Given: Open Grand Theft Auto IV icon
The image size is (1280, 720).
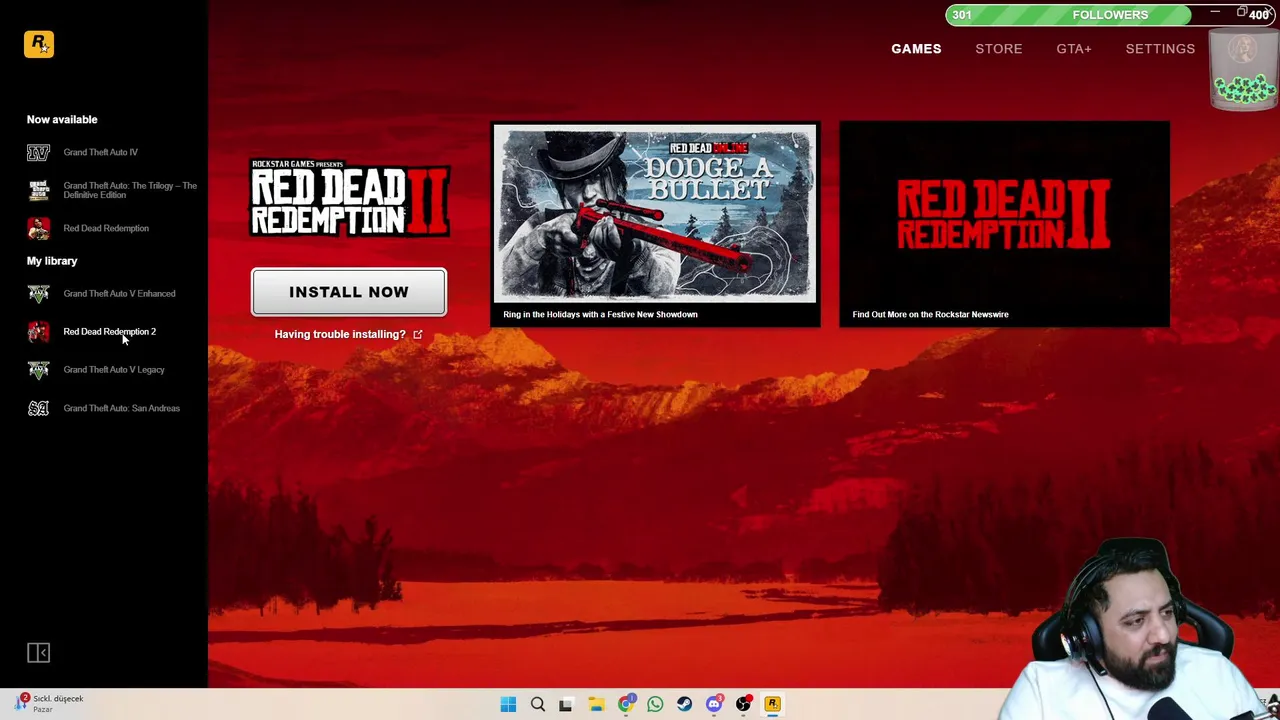Looking at the screenshot, I should click(38, 152).
